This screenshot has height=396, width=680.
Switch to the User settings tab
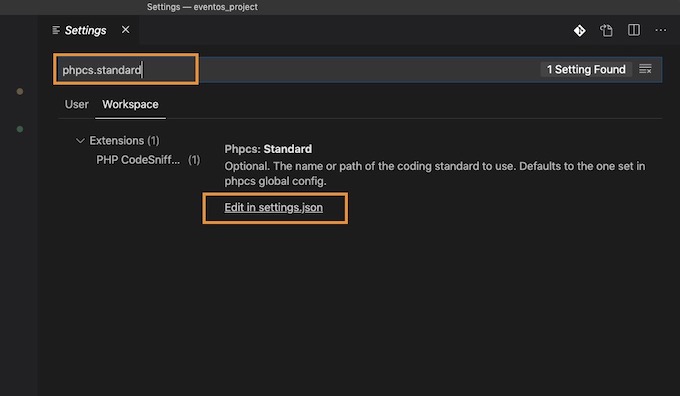pos(76,105)
